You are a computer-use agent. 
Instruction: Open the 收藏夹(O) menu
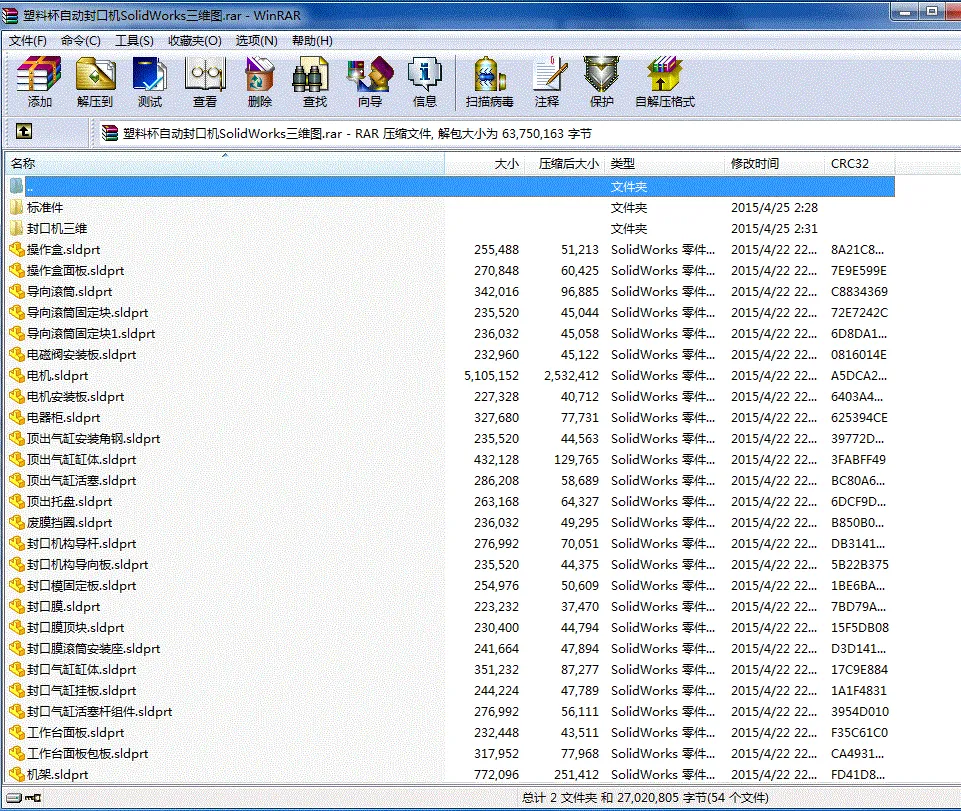pyautogui.click(x=195, y=40)
